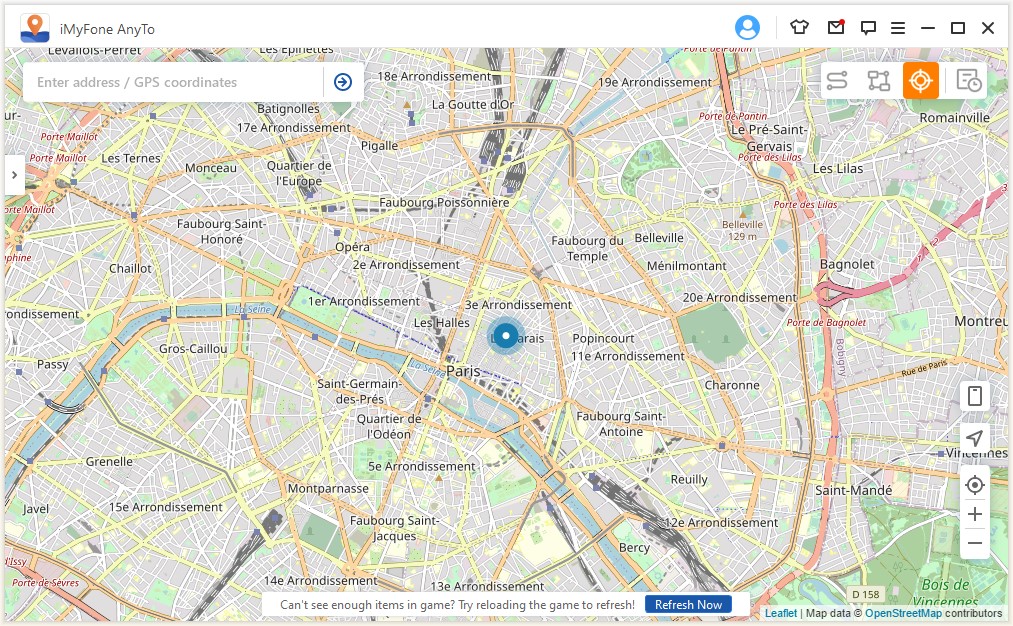Open the hamburger main menu
The width and height of the screenshot is (1013, 626).
[x=898, y=28]
